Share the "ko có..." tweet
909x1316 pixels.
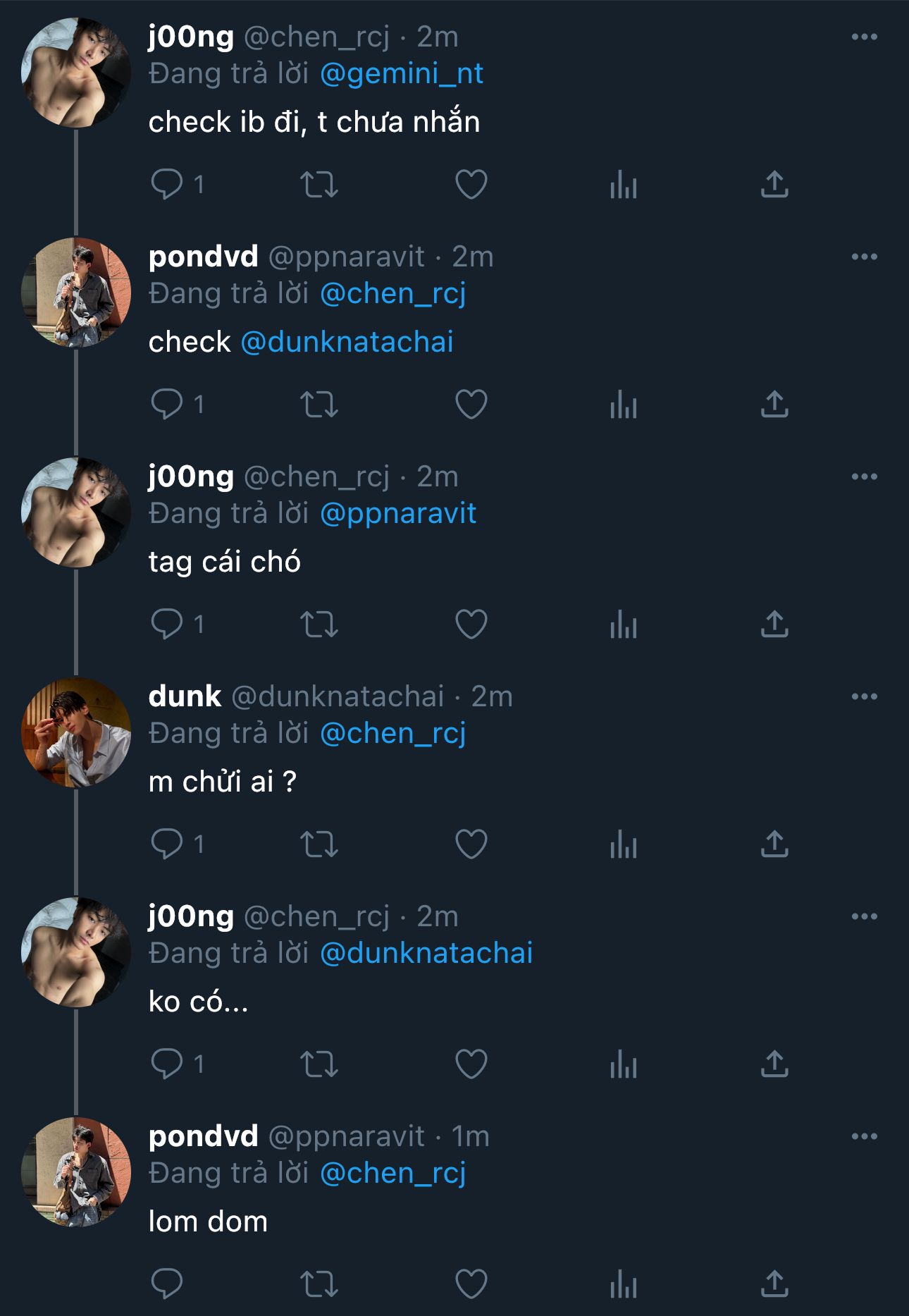click(774, 1064)
